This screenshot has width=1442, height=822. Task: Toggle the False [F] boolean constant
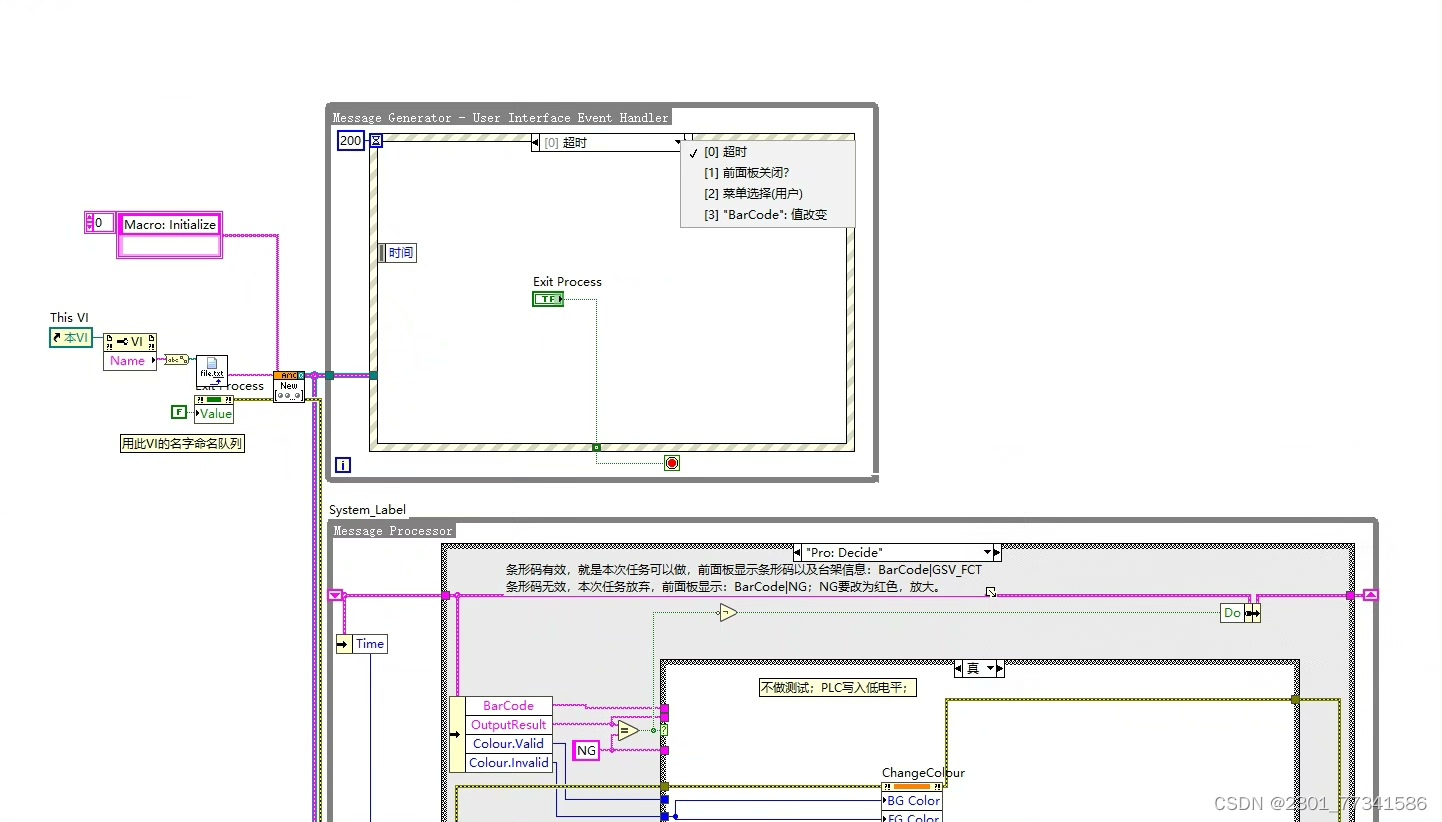(x=178, y=412)
